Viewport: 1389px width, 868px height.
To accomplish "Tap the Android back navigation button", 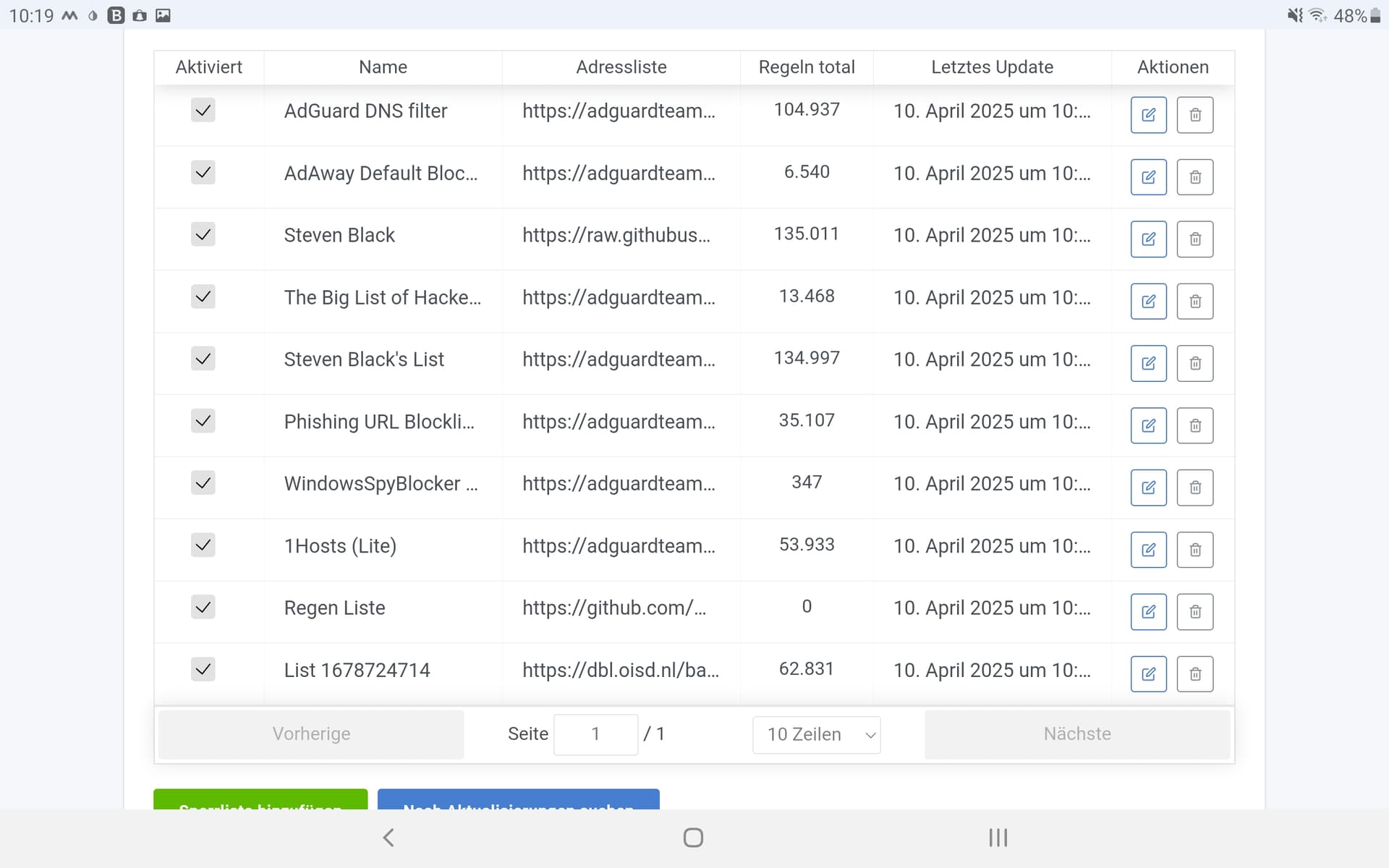I will coord(388,838).
